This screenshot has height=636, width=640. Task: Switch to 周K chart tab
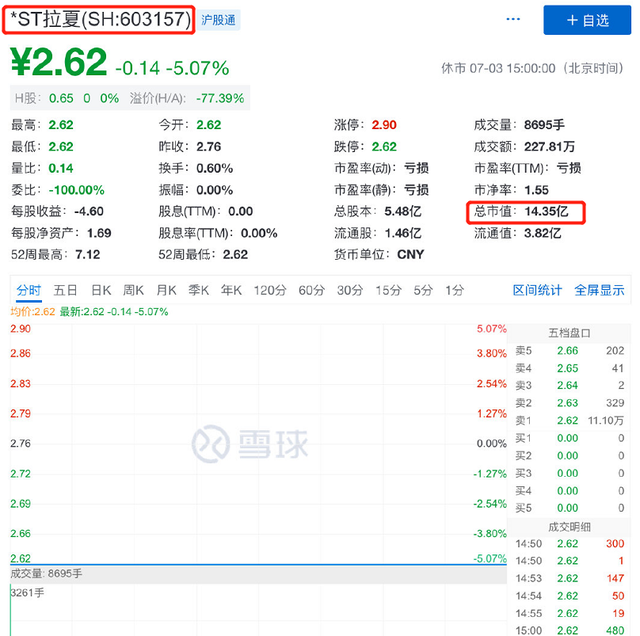[133, 290]
